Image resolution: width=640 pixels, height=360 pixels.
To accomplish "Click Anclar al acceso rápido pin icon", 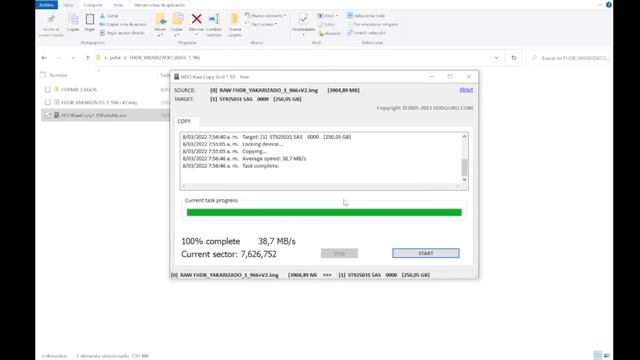I will point(51,19).
